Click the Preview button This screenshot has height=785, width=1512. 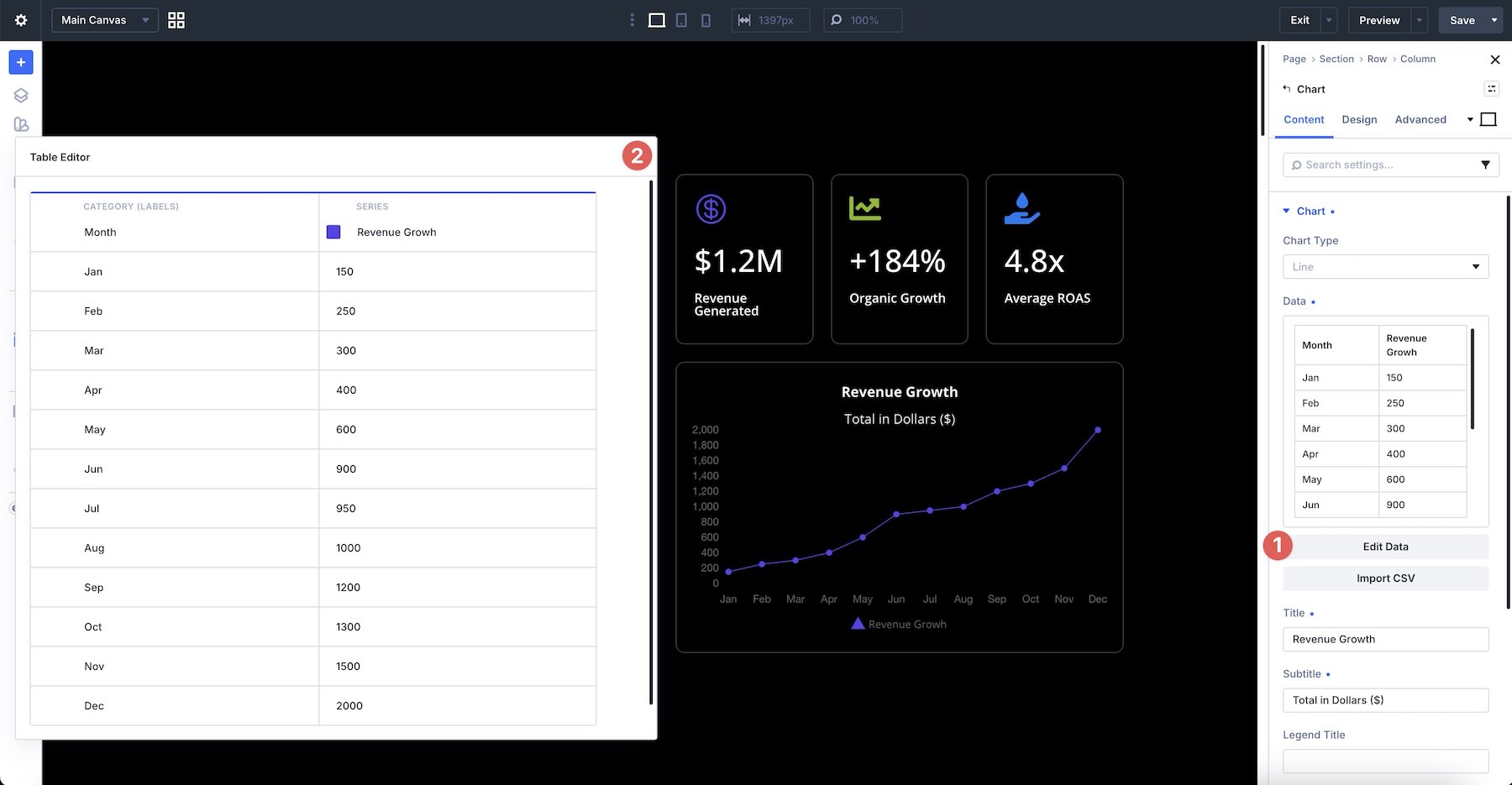click(1379, 20)
